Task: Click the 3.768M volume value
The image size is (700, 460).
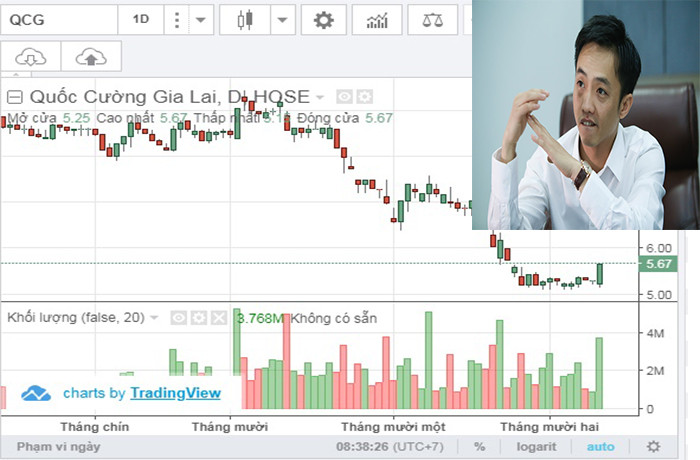Action: click(x=260, y=318)
